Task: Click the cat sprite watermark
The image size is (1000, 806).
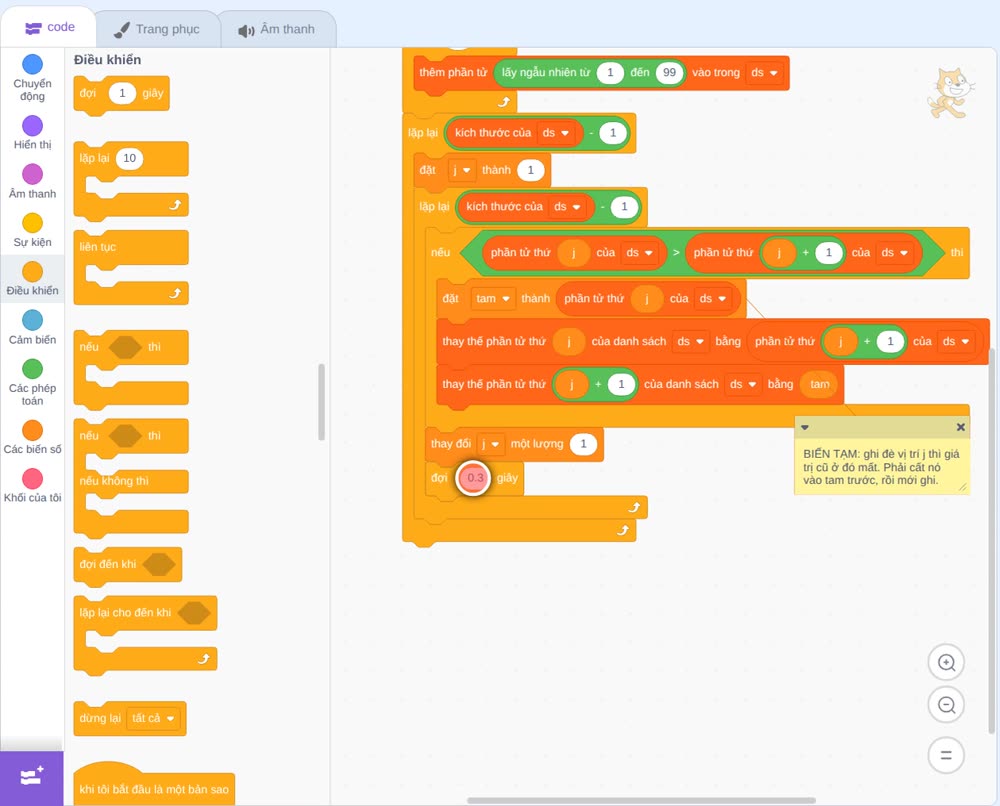Action: 950,93
